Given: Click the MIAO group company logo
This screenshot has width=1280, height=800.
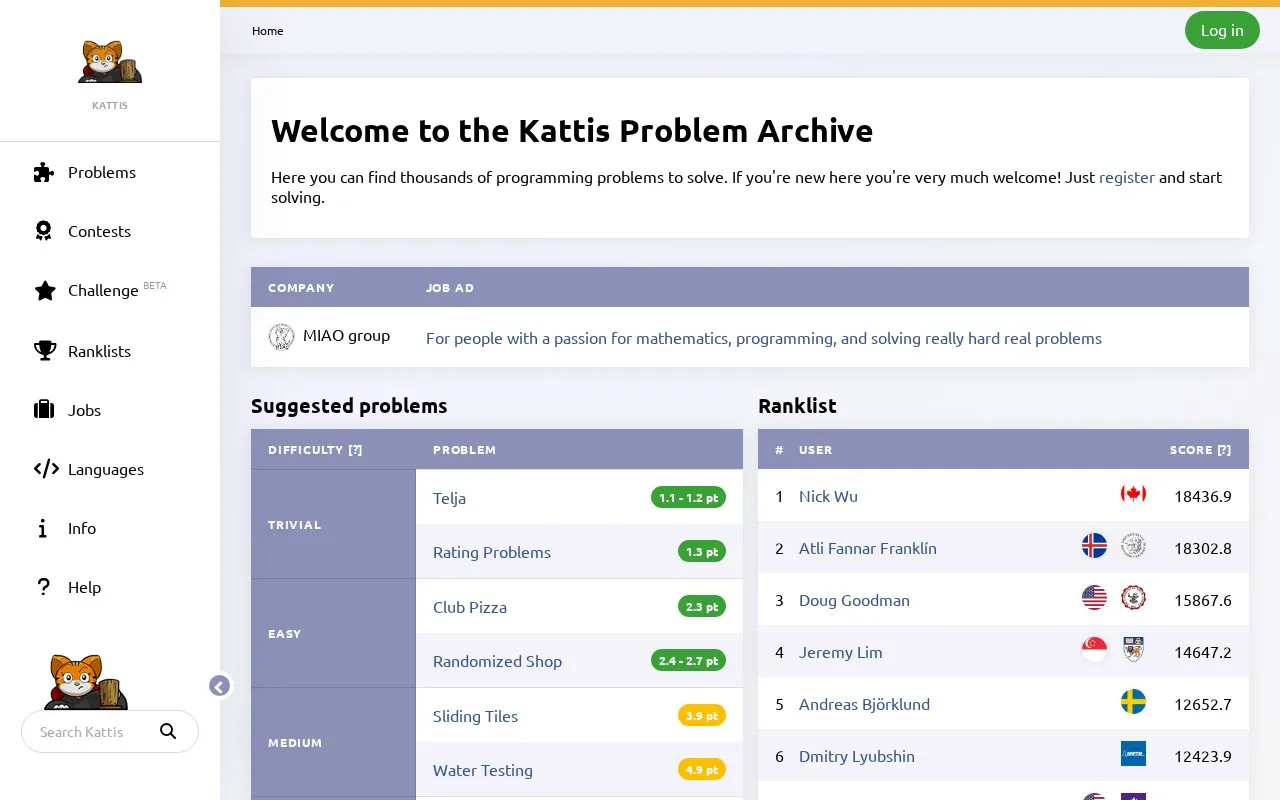Looking at the screenshot, I should pos(281,336).
